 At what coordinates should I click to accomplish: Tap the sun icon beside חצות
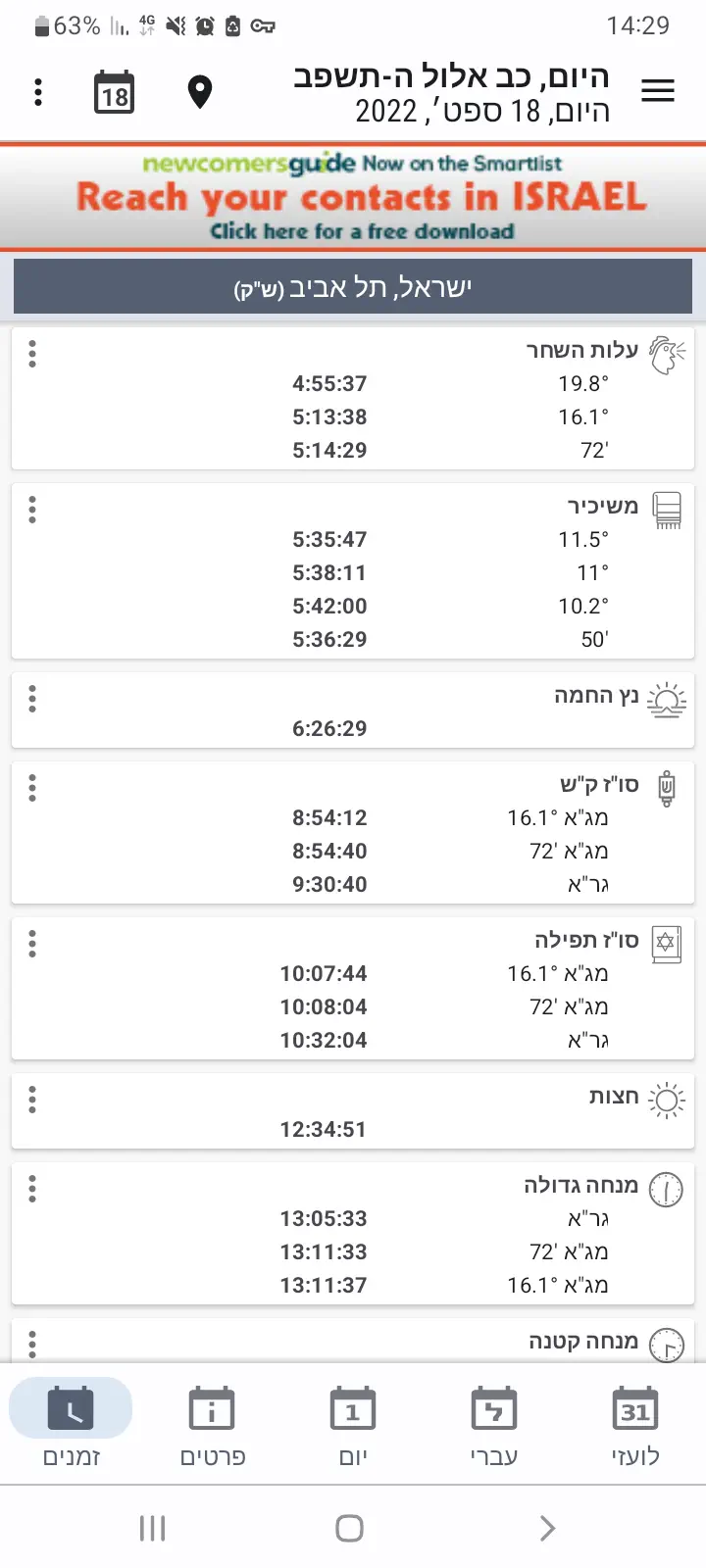pos(667,1100)
